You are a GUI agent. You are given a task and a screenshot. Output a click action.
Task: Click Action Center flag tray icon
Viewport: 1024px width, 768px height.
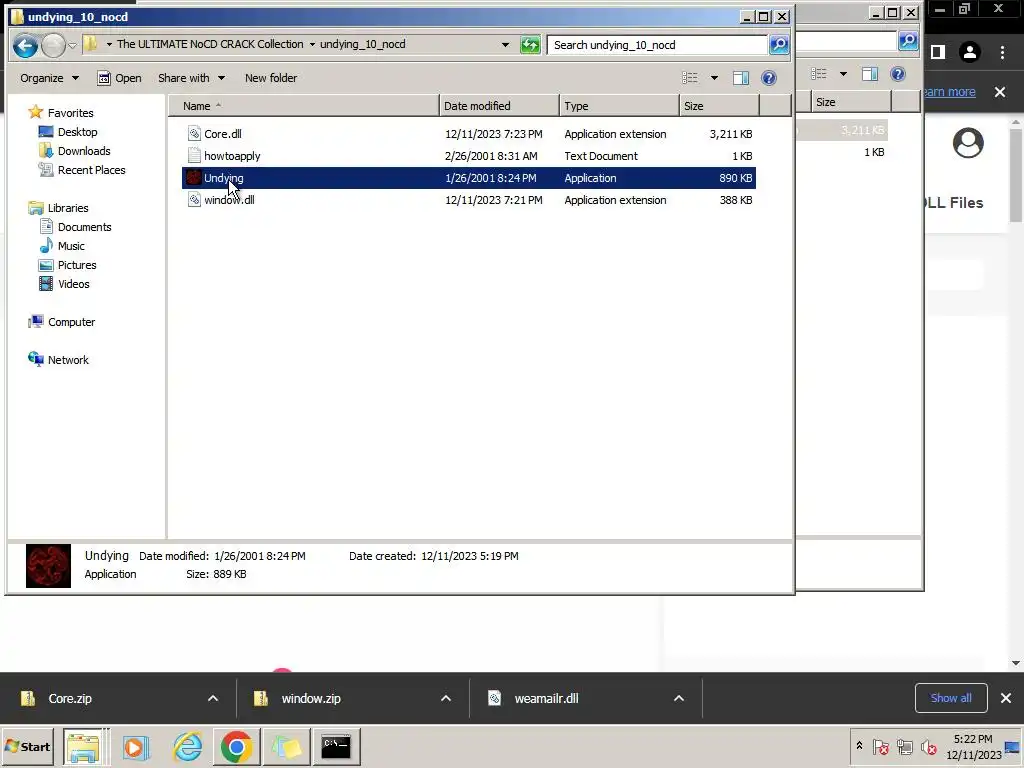click(x=881, y=746)
